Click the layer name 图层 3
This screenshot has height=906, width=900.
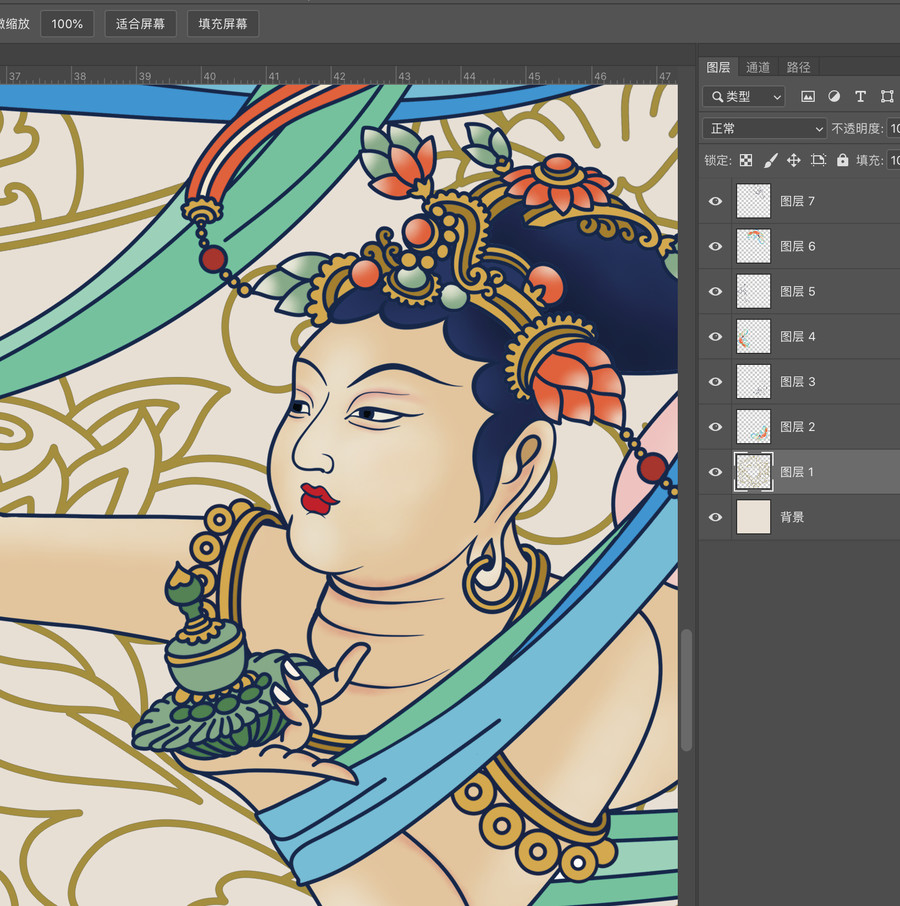797,381
